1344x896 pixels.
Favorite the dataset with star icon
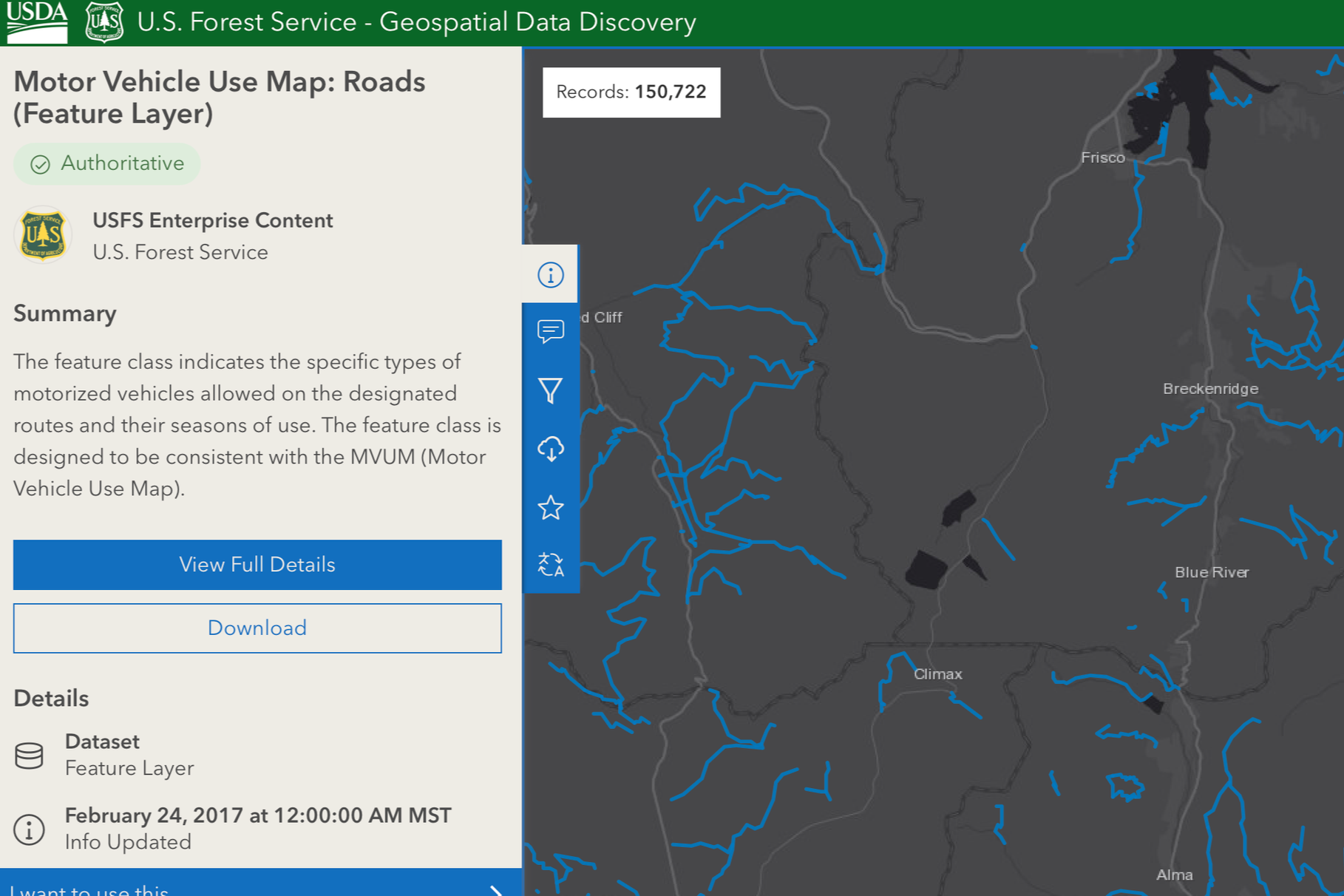[550, 507]
